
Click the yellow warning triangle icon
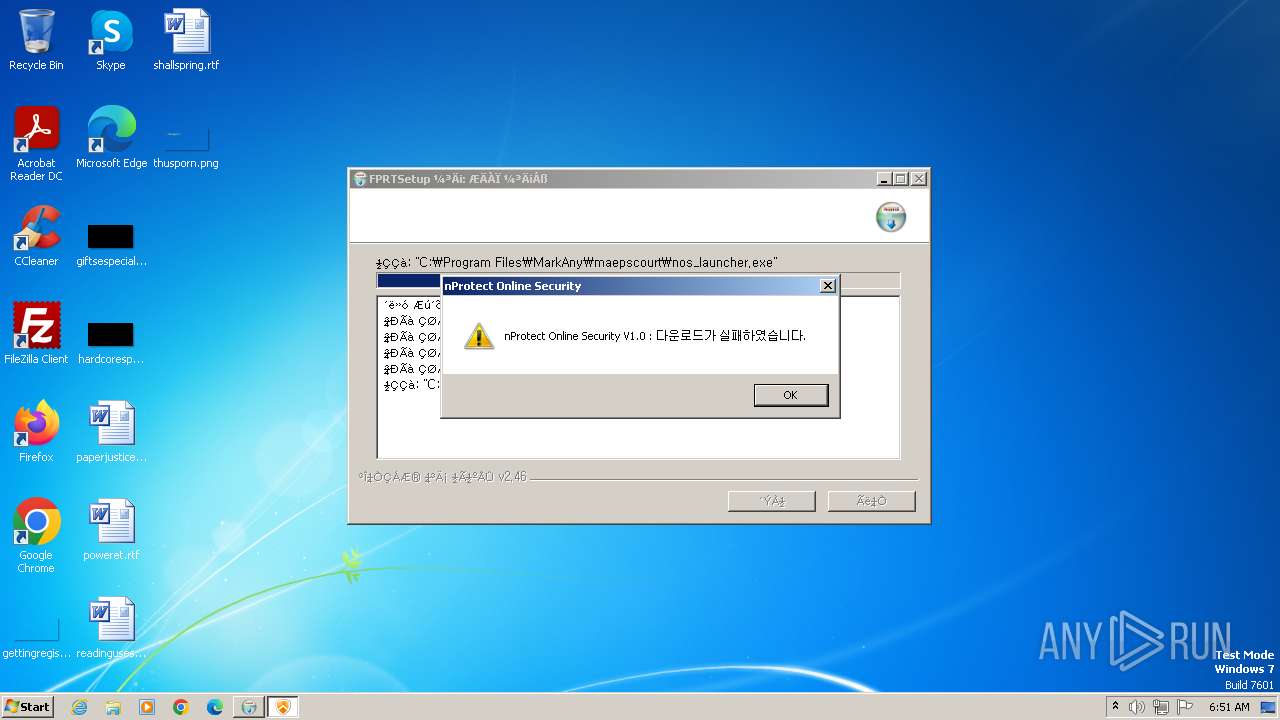[479, 336]
